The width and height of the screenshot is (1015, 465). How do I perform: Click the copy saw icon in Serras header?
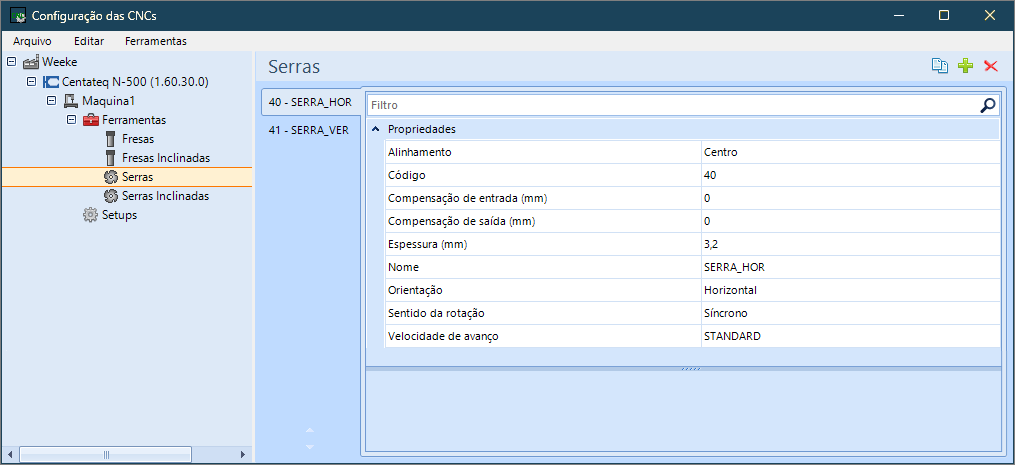[940, 66]
